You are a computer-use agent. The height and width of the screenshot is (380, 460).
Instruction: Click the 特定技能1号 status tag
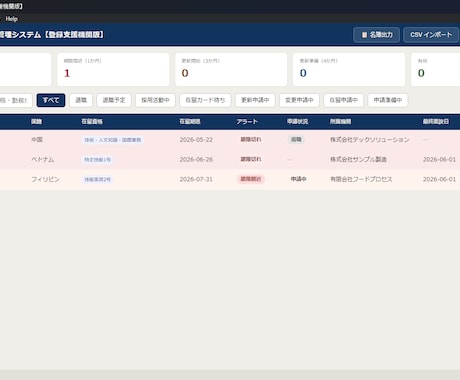97,160
